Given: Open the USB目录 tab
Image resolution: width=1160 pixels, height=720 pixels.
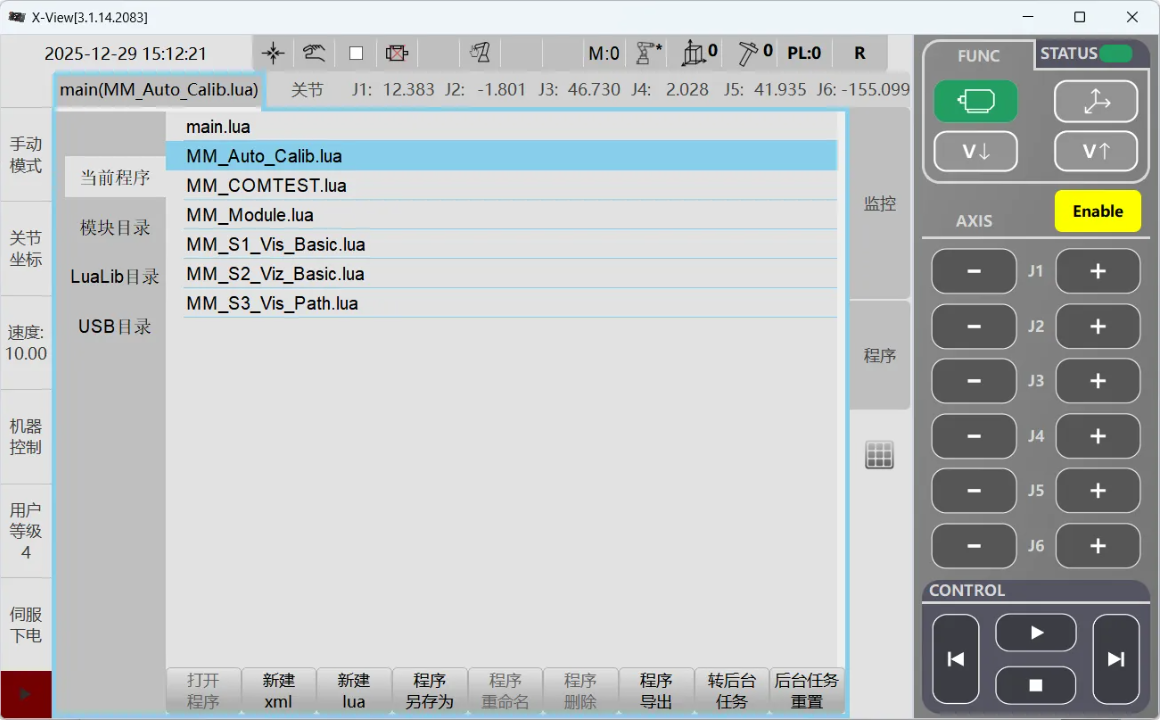Looking at the screenshot, I should point(113,326).
